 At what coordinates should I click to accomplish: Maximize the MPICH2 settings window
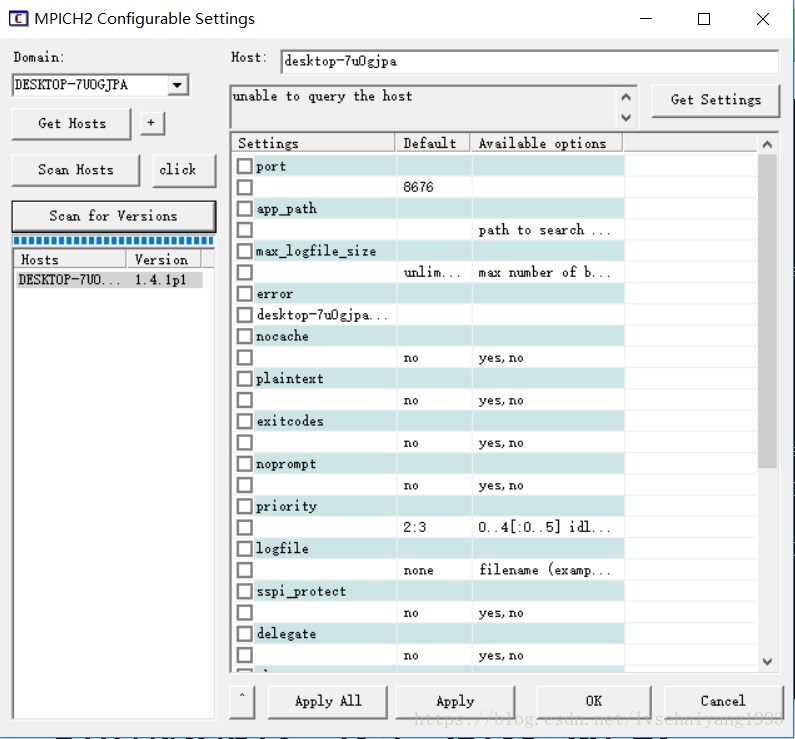[x=704, y=19]
